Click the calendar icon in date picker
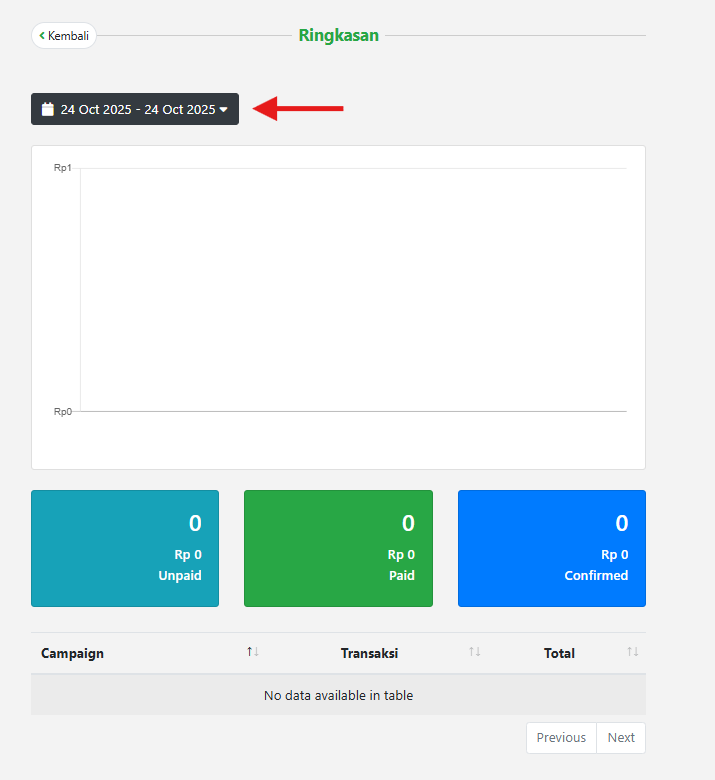715x780 pixels. point(47,109)
